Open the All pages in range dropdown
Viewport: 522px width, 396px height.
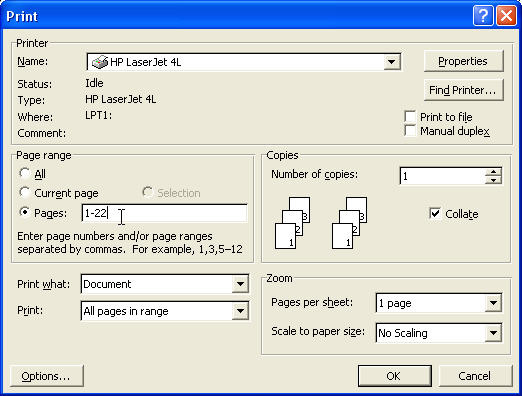[240, 311]
